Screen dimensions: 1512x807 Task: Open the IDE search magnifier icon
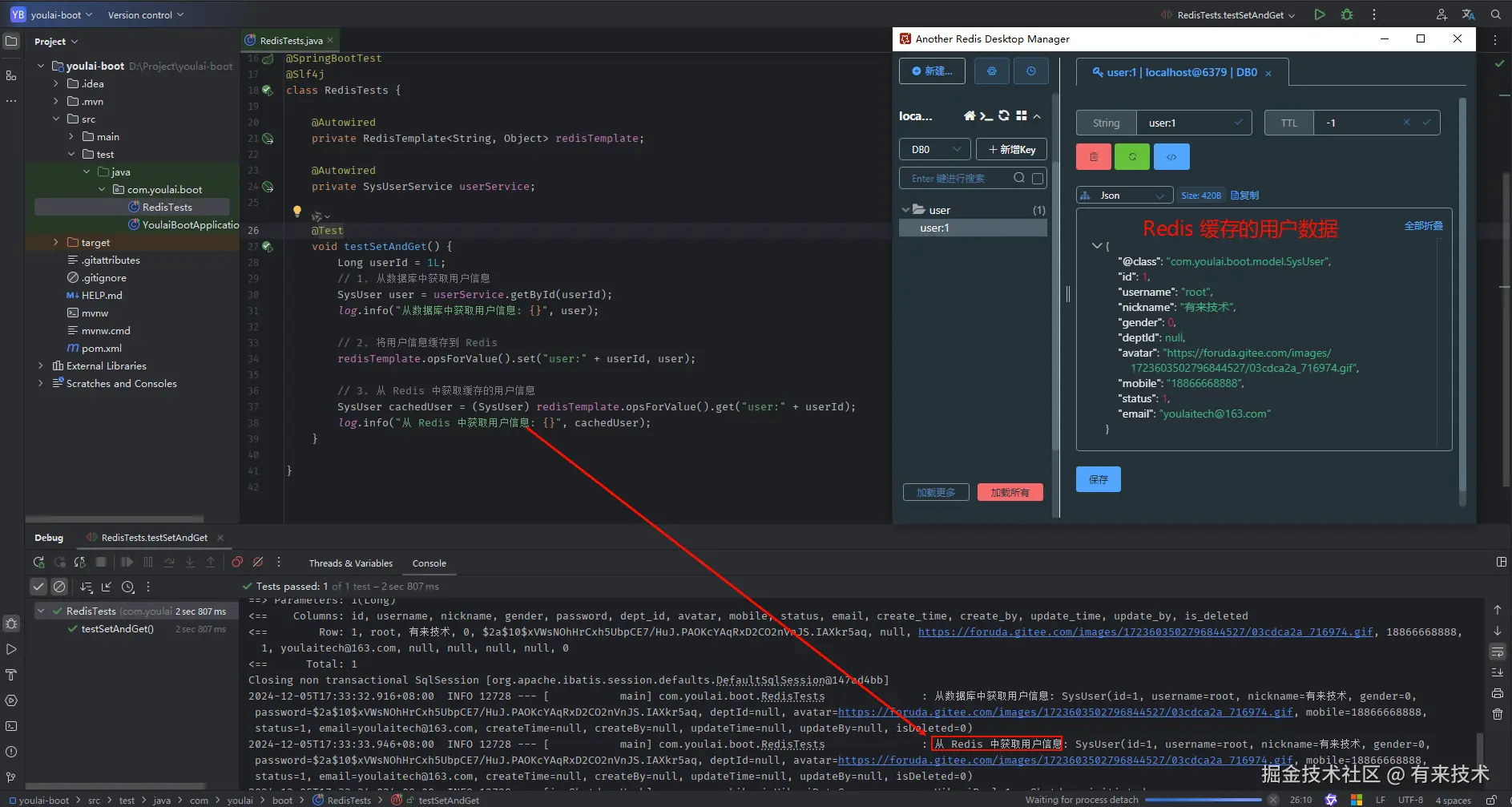tap(1495, 14)
